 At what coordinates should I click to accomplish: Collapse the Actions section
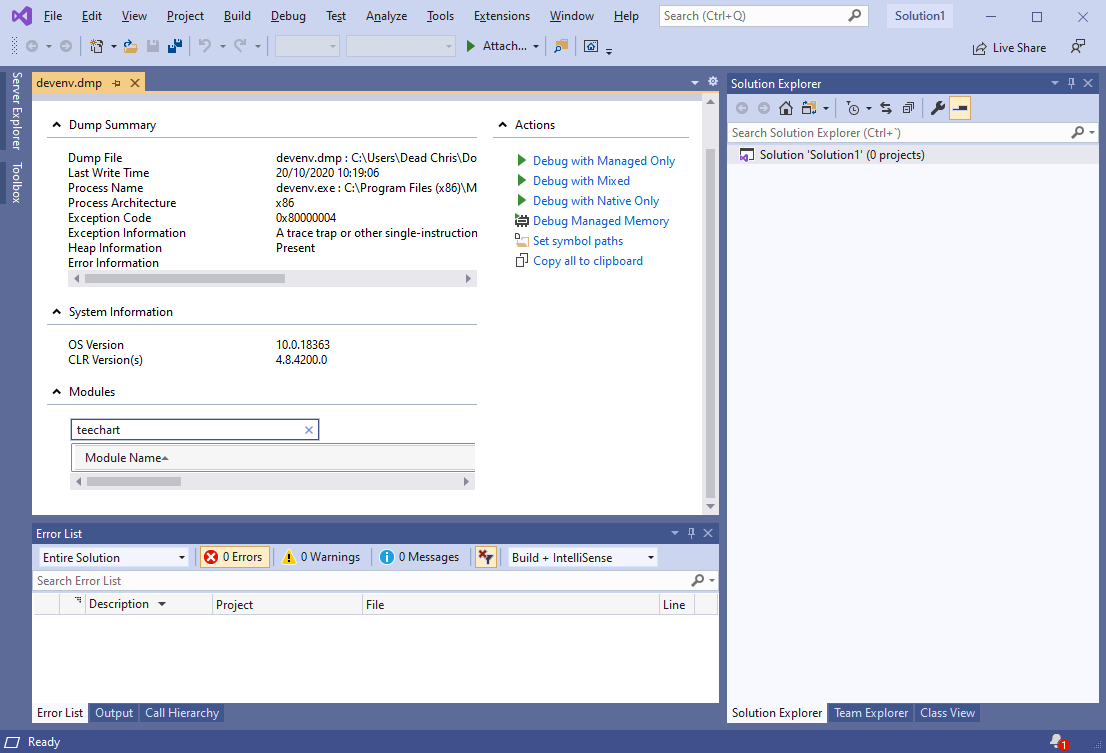(x=503, y=125)
